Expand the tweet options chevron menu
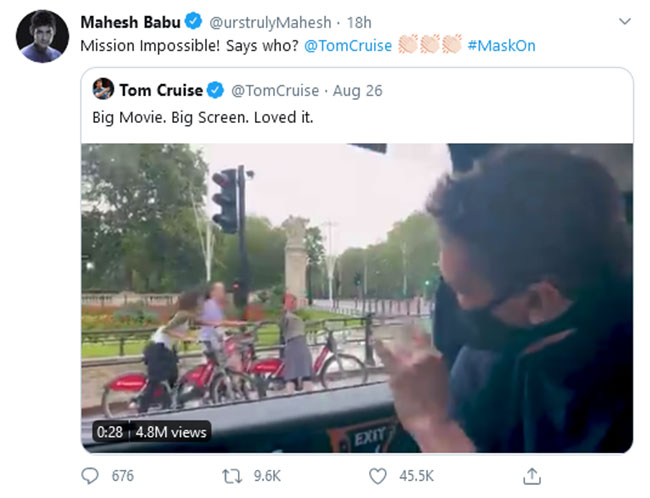The image size is (650, 498). tap(625, 21)
